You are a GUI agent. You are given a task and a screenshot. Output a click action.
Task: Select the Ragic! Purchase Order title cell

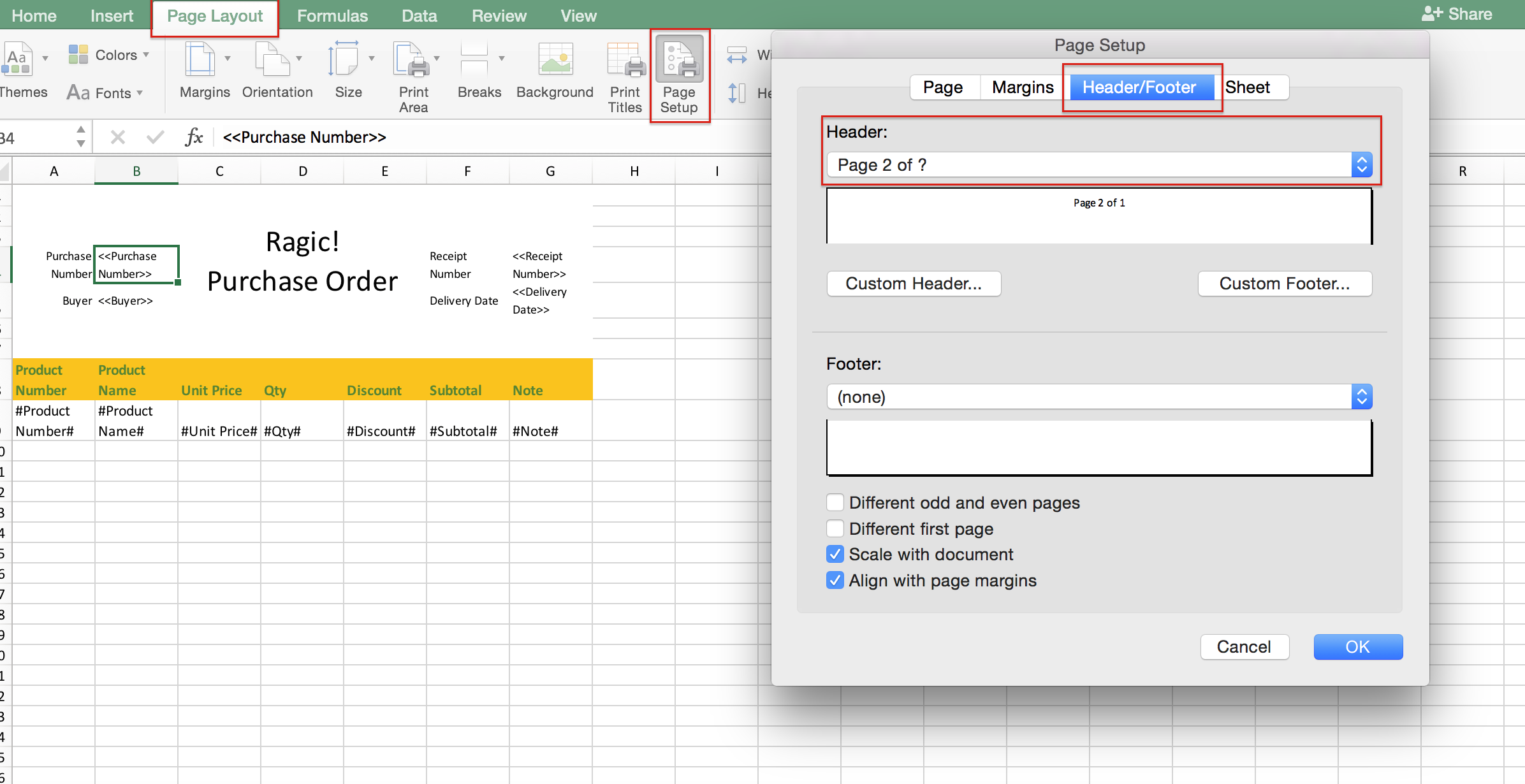click(302, 261)
